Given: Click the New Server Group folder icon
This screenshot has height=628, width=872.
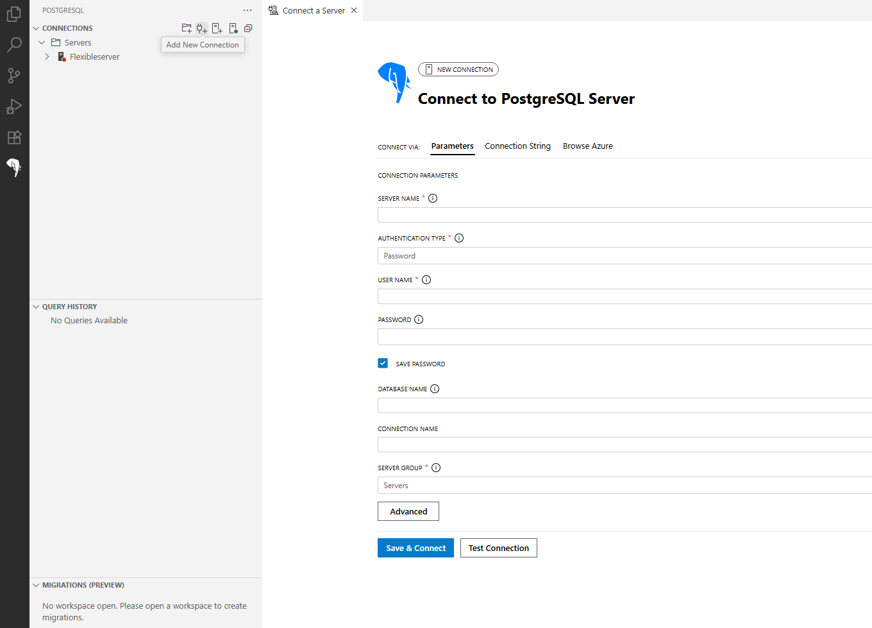Looking at the screenshot, I should click(x=186, y=28).
